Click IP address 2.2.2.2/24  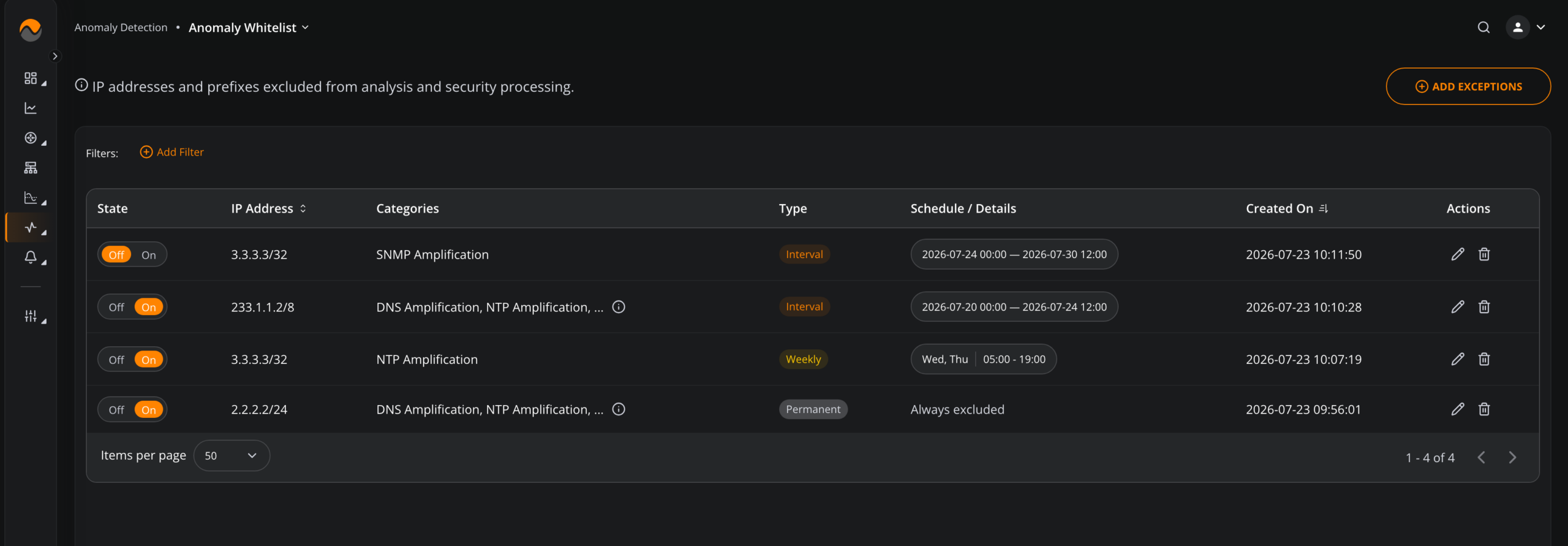click(x=258, y=409)
